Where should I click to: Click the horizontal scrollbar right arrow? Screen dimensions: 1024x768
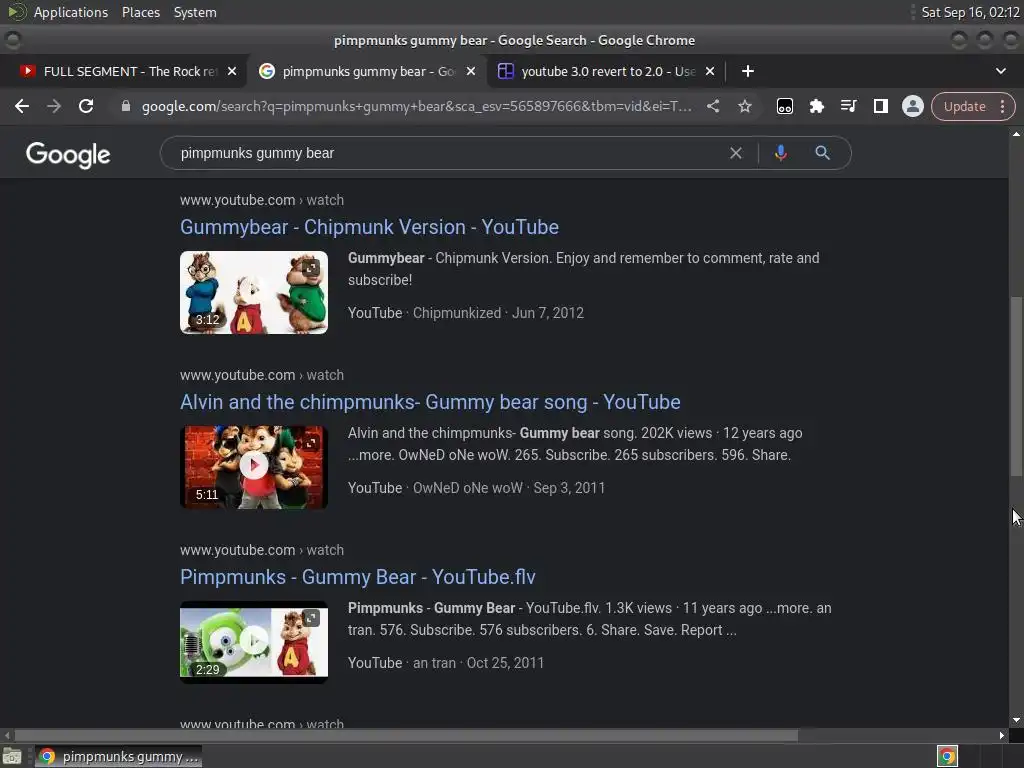click(x=1002, y=735)
